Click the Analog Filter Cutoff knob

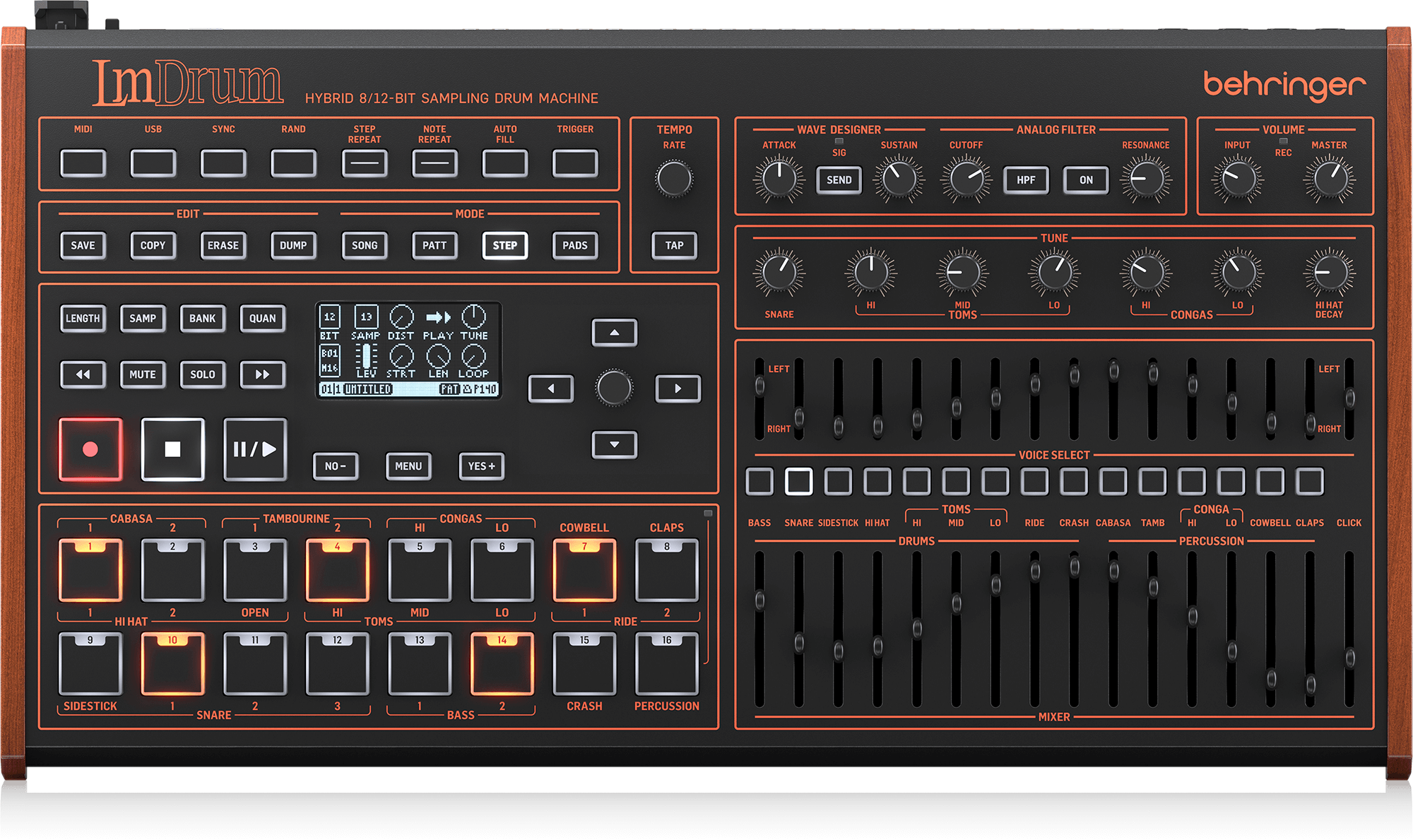[x=966, y=179]
